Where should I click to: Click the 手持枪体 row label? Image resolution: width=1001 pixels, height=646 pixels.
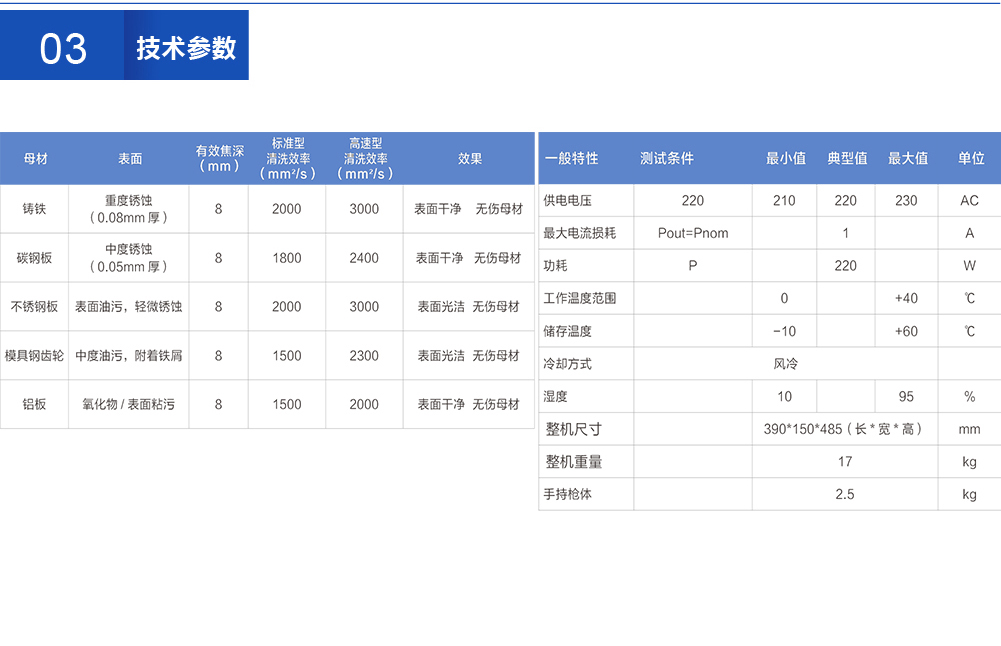(x=567, y=494)
